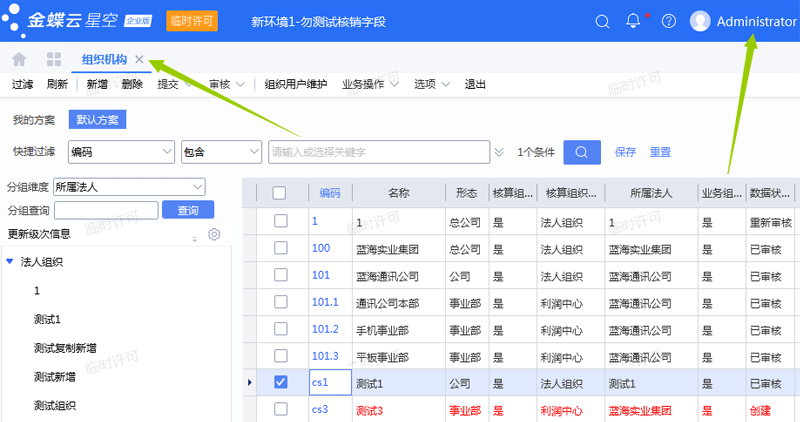Click the 名称 column header
Image resolution: width=800 pixels, height=422 pixels.
point(398,193)
